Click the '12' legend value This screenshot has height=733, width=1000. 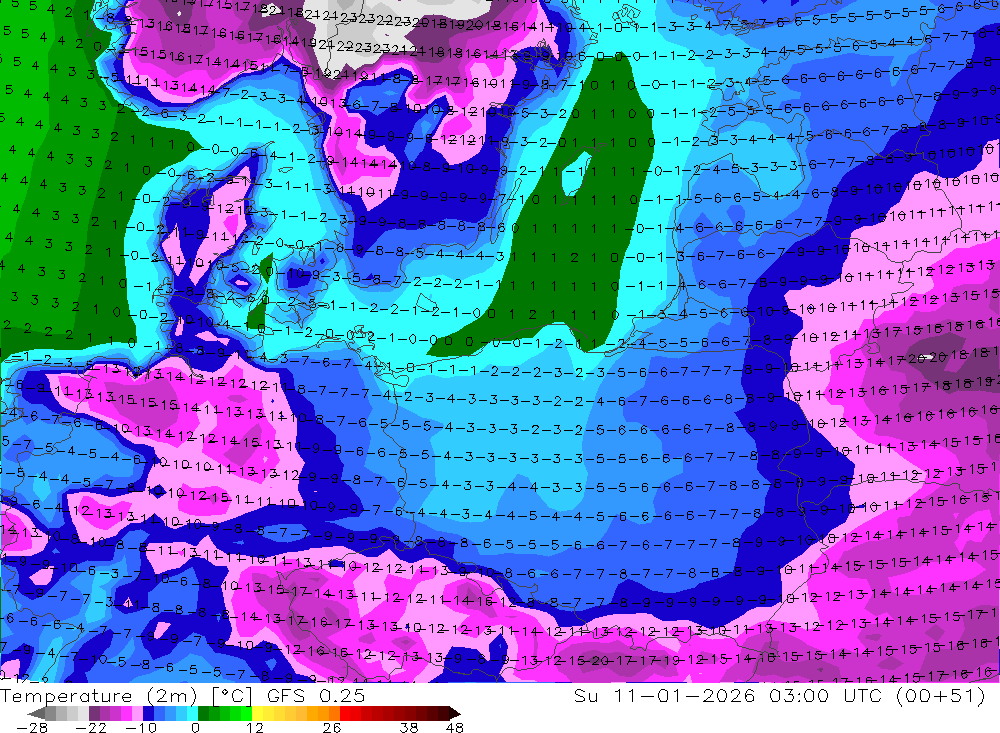pos(254,728)
